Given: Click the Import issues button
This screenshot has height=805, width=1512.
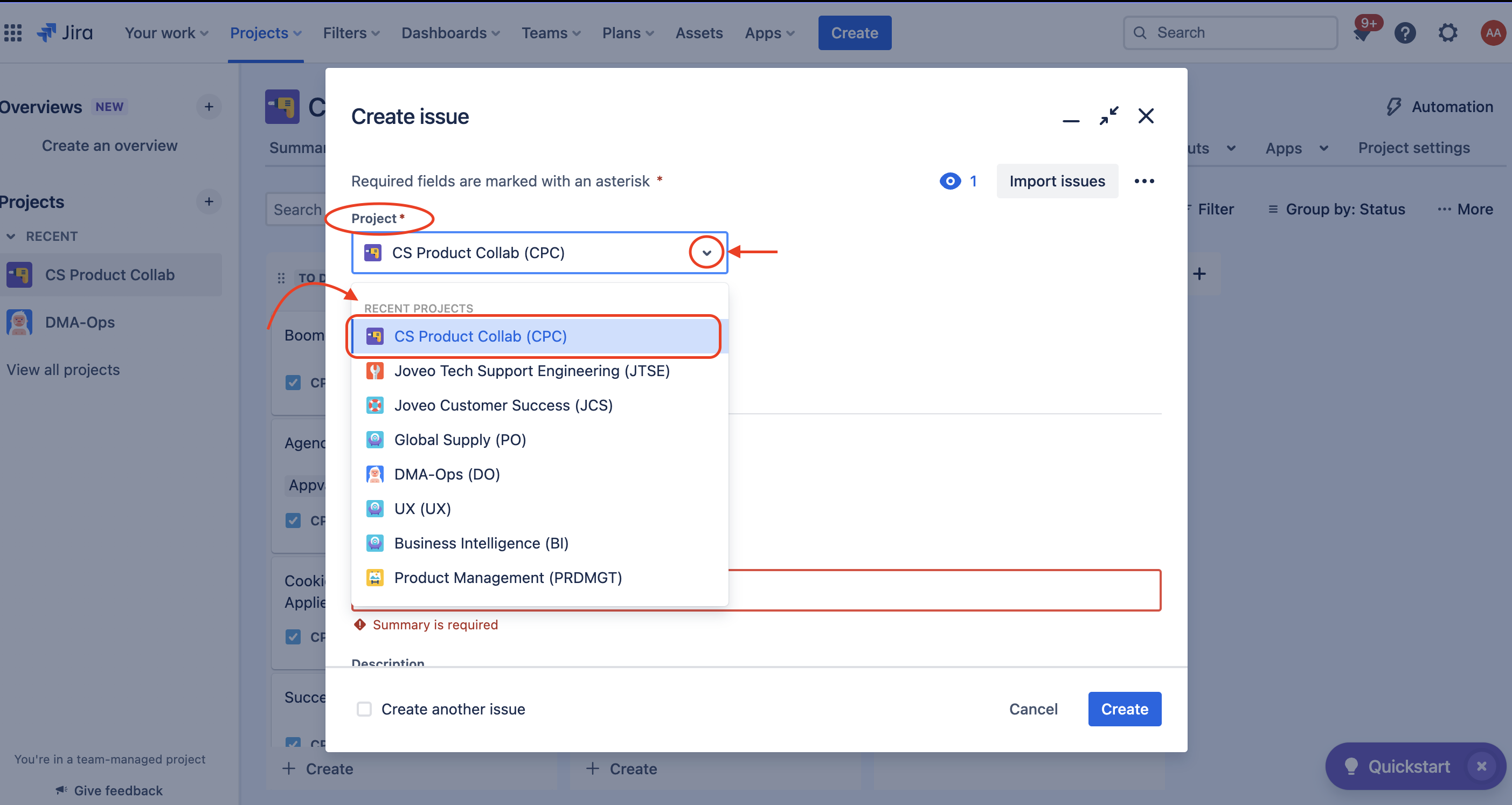Looking at the screenshot, I should pyautogui.click(x=1057, y=181).
